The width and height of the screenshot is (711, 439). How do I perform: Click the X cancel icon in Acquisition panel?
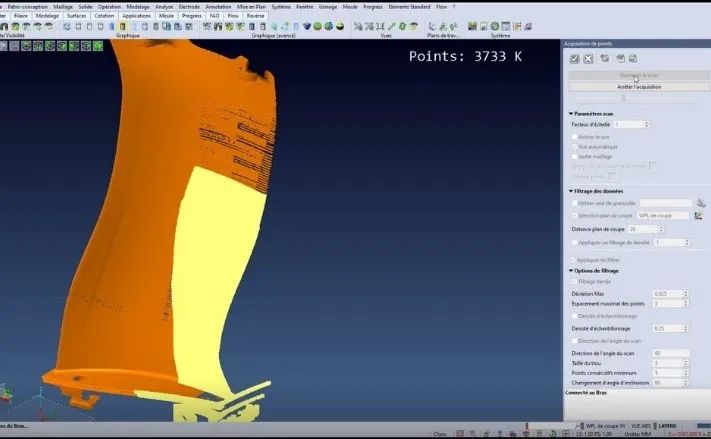click(x=588, y=59)
